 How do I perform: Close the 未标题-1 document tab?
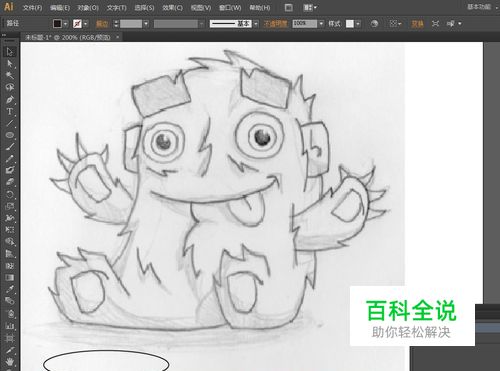(117, 37)
